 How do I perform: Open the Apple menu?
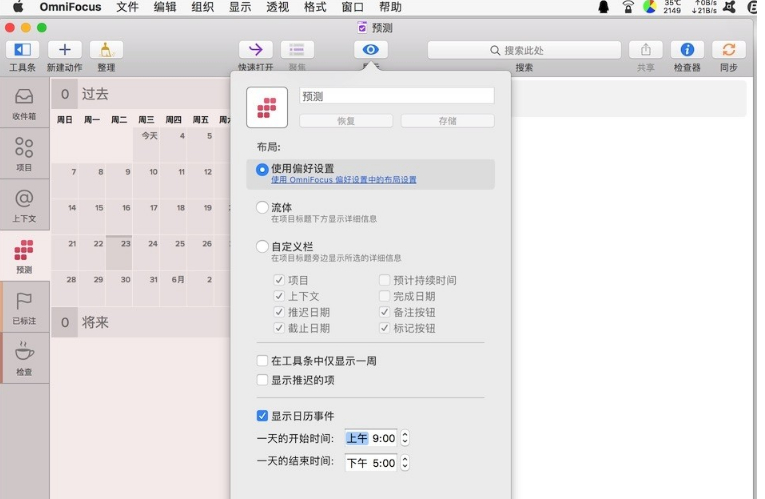coord(18,7)
